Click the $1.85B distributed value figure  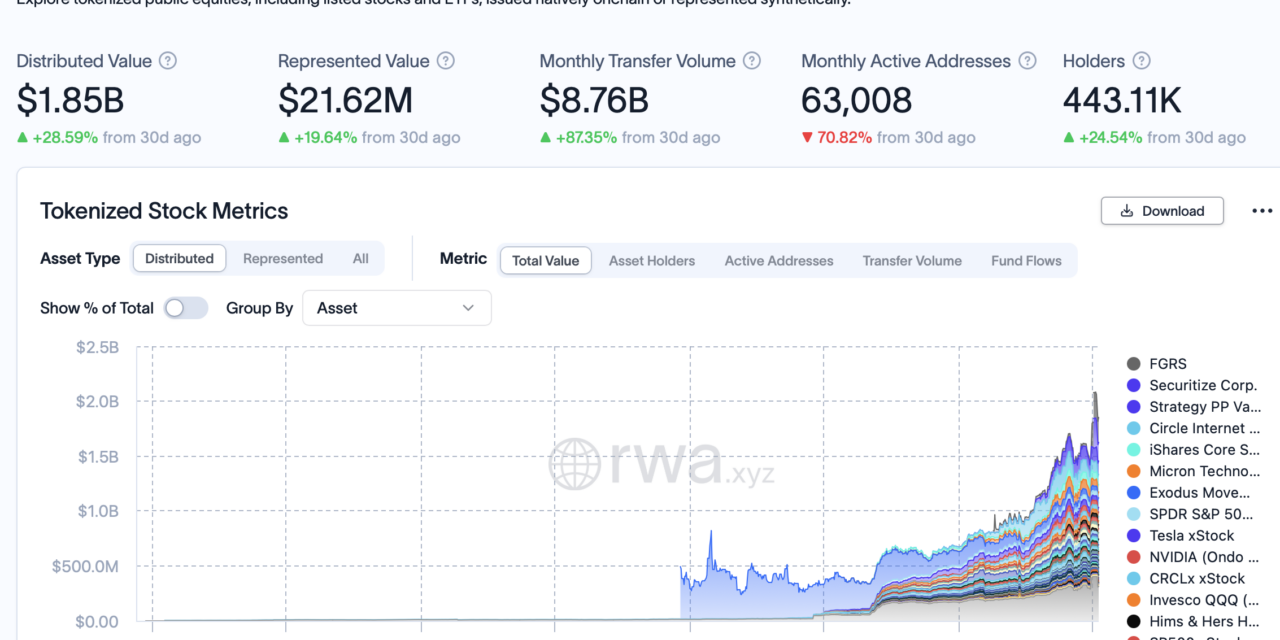coord(70,100)
